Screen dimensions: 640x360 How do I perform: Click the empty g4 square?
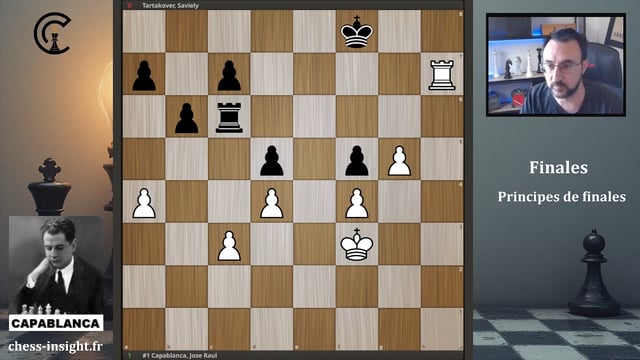point(399,202)
